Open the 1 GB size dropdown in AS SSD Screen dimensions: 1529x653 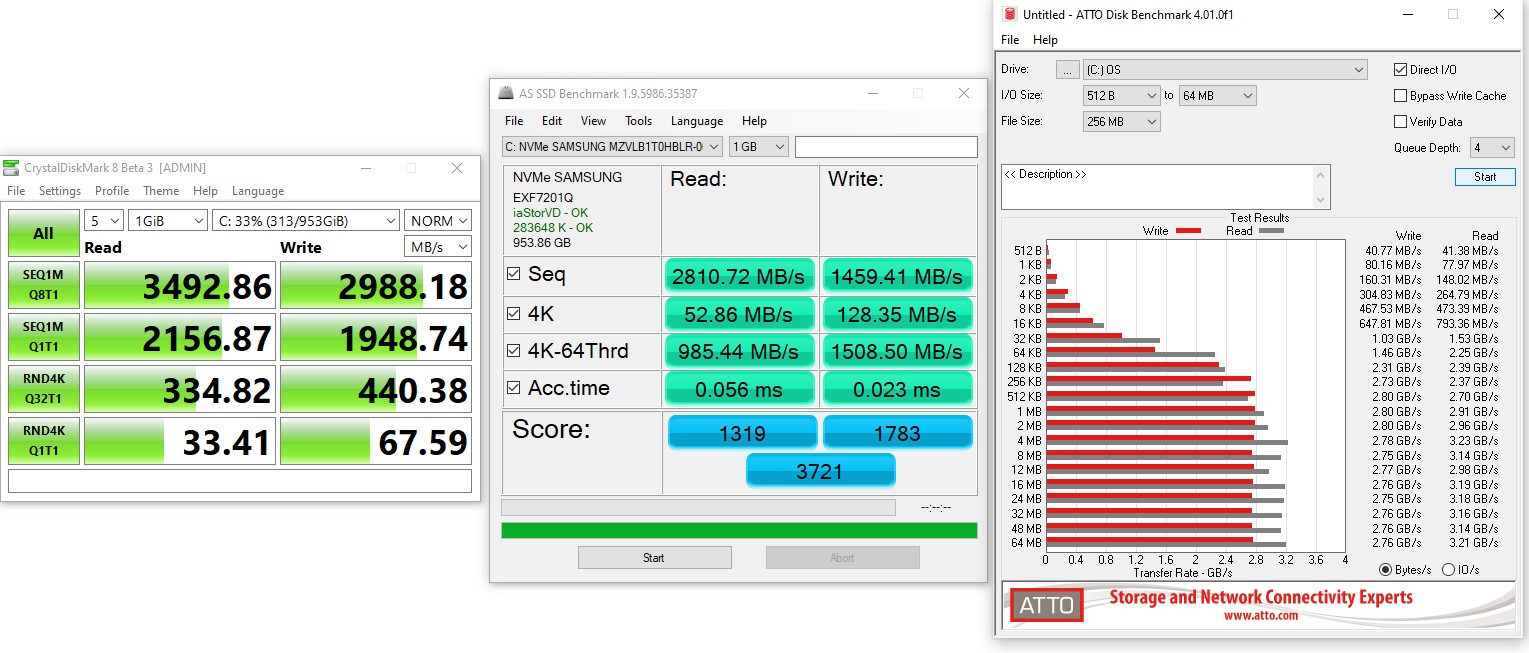pyautogui.click(x=759, y=147)
